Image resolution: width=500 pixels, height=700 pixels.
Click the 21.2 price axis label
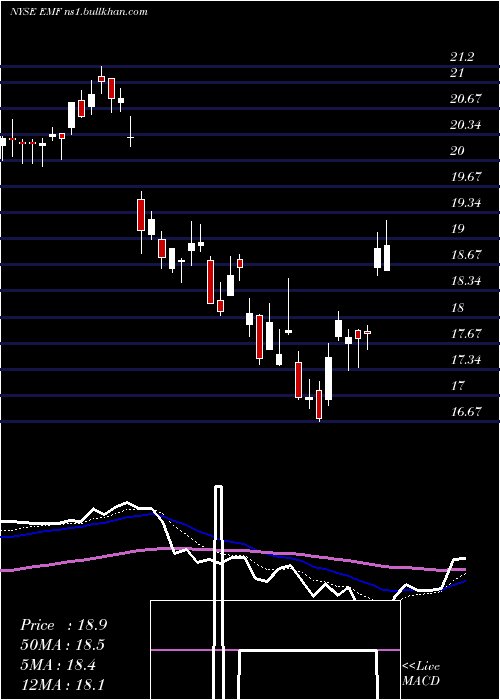(462, 57)
